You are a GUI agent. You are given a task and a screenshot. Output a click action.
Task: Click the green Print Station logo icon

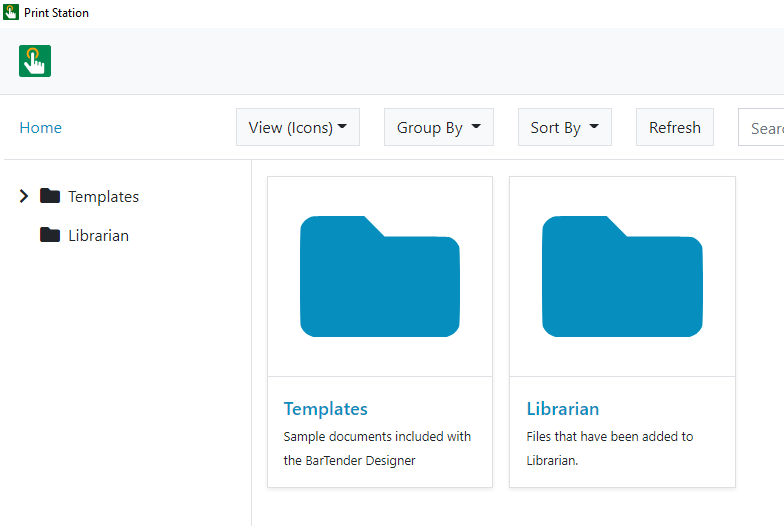35,61
